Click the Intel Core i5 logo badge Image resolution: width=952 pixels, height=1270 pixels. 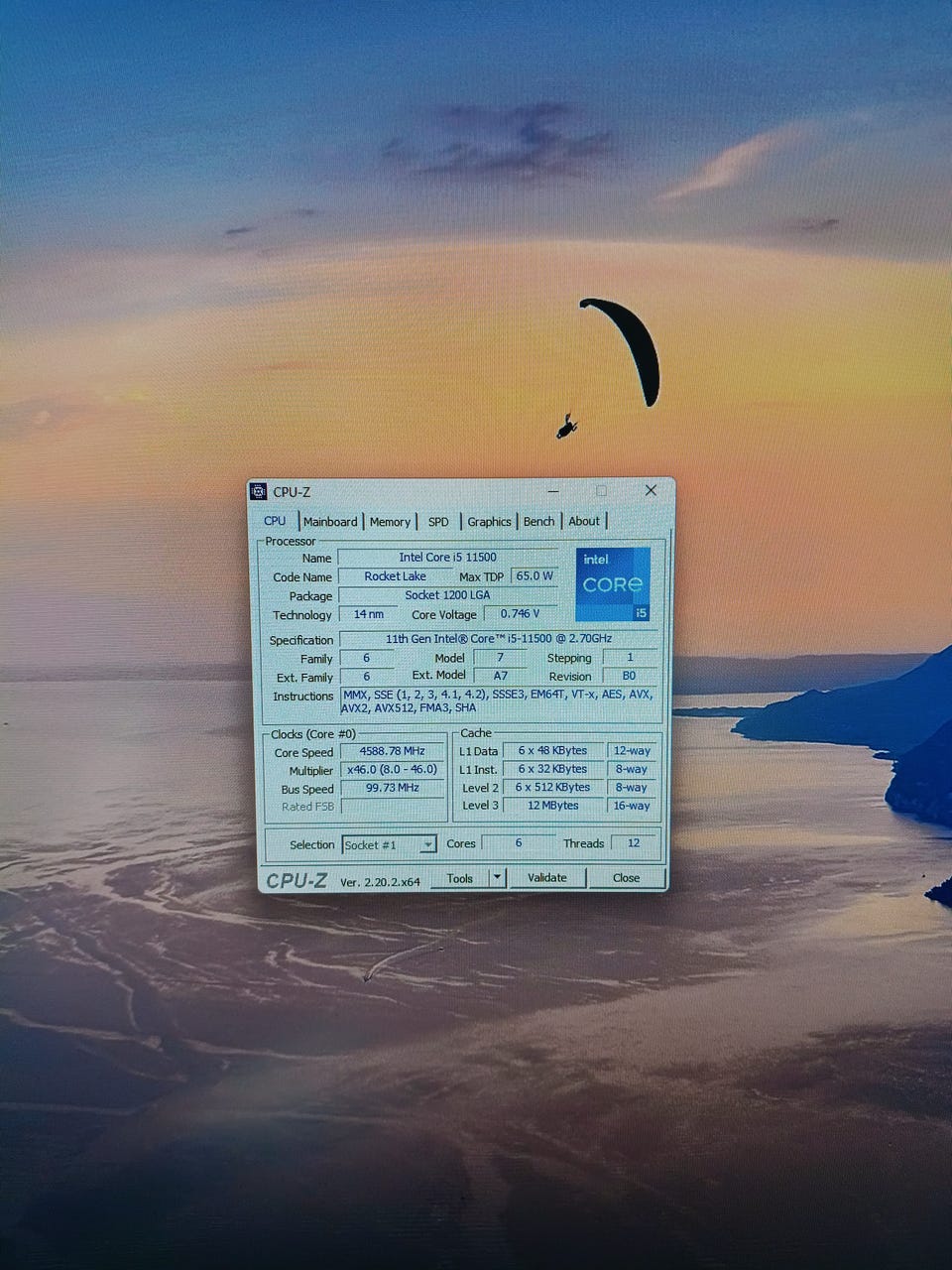click(613, 584)
